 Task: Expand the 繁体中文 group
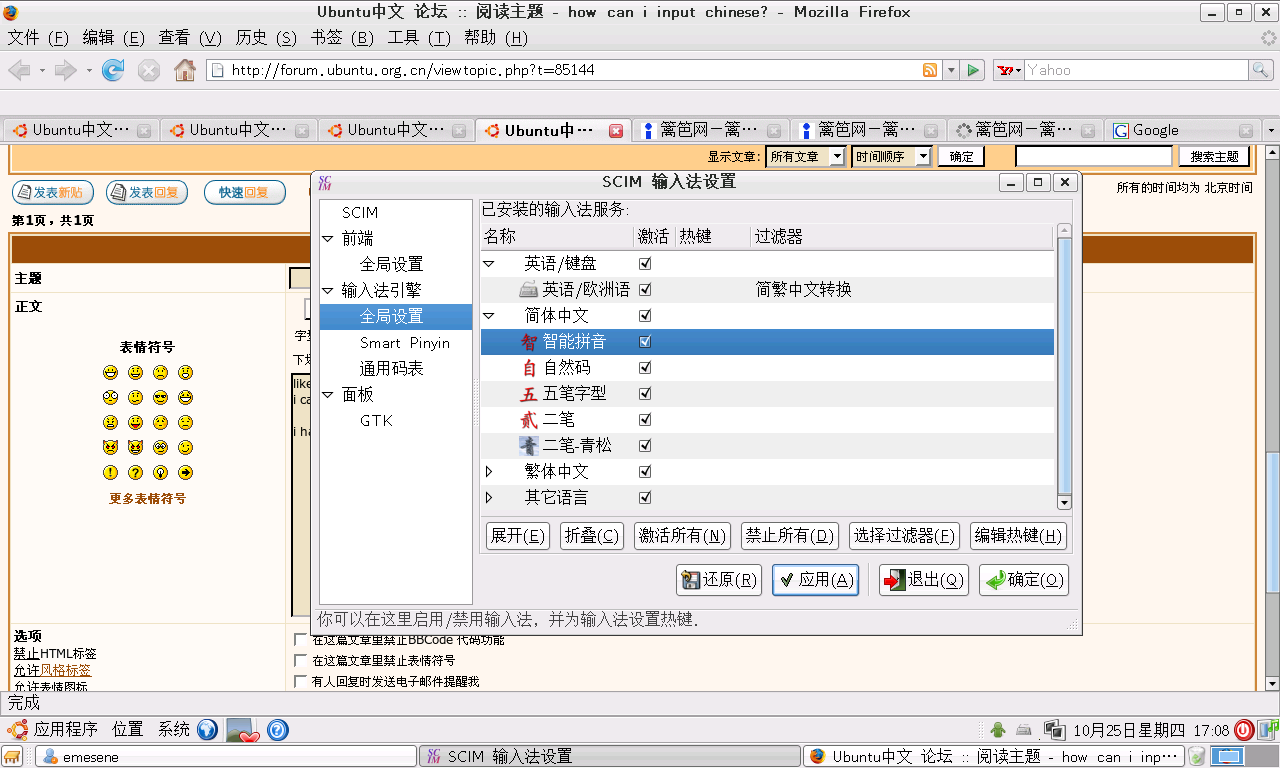[x=489, y=472]
